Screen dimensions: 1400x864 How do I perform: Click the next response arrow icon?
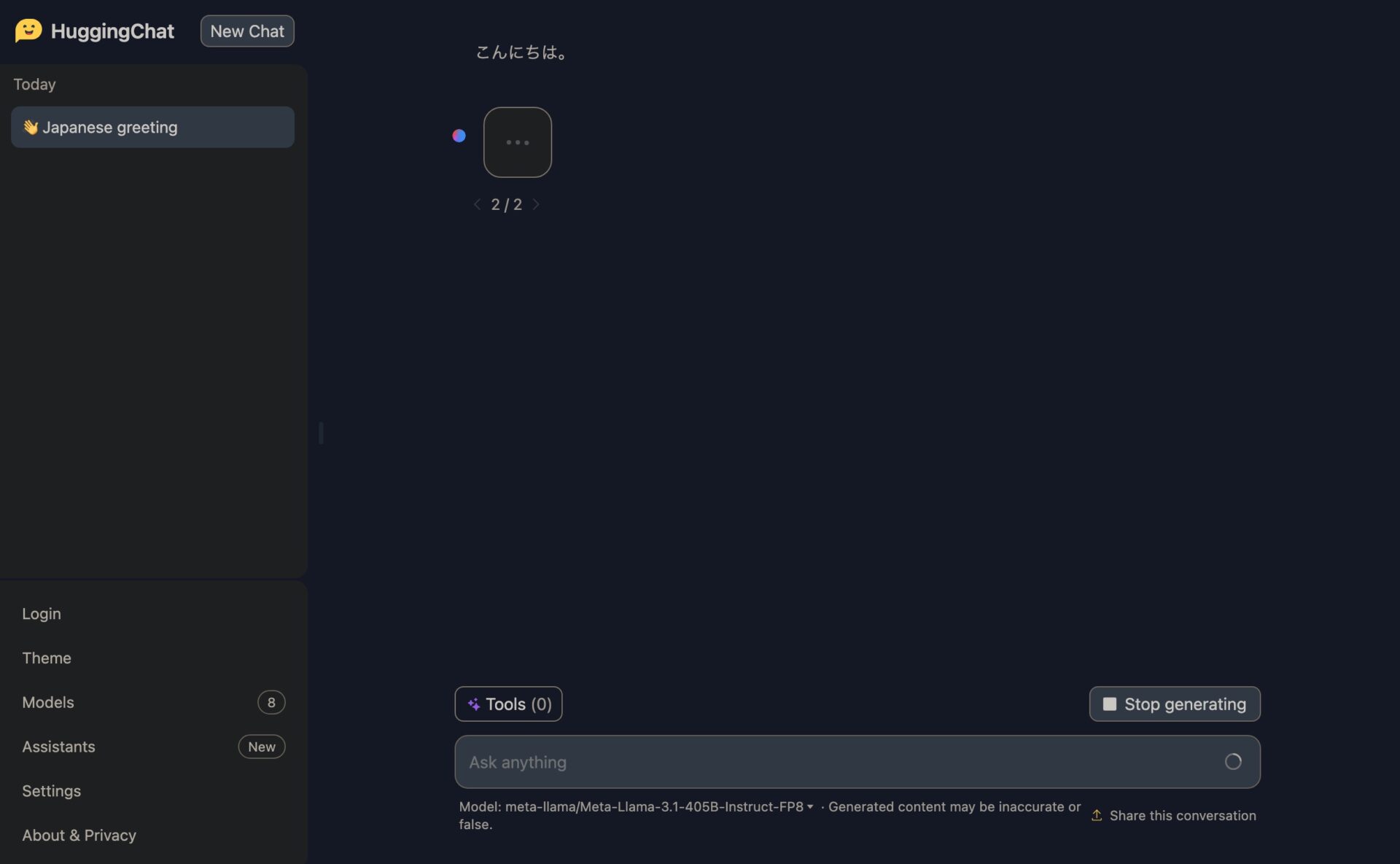point(536,204)
